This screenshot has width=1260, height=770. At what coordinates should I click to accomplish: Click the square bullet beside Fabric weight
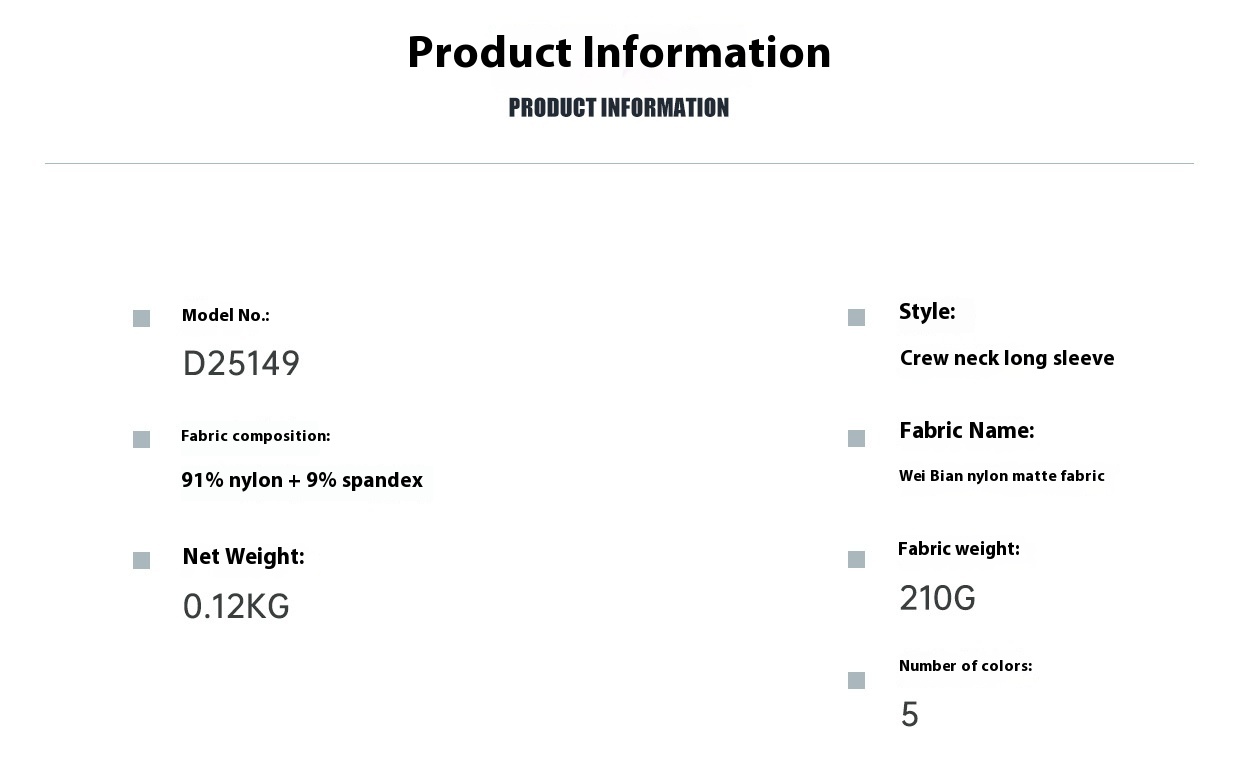pyautogui.click(x=856, y=560)
